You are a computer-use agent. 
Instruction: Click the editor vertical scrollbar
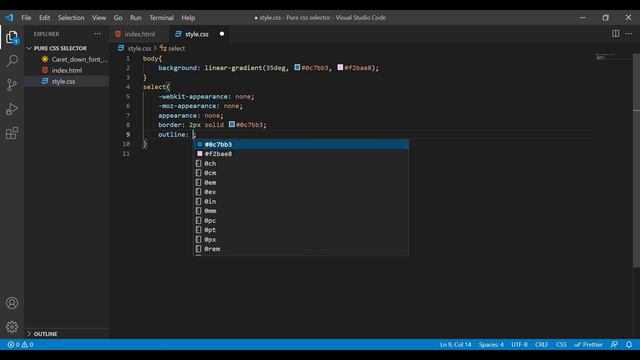636,160
